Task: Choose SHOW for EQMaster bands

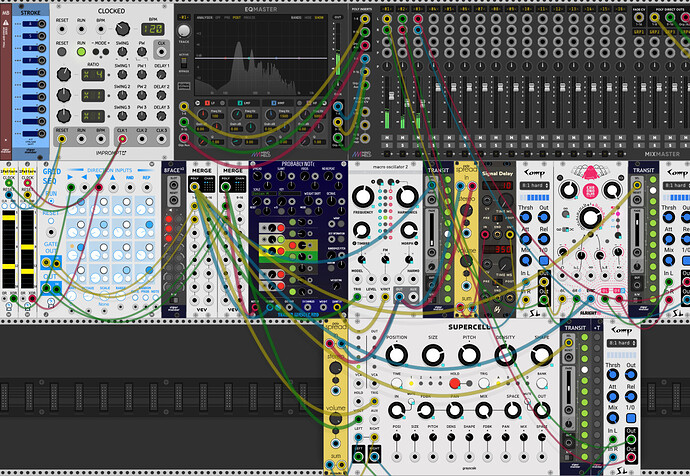Action: click(319, 18)
